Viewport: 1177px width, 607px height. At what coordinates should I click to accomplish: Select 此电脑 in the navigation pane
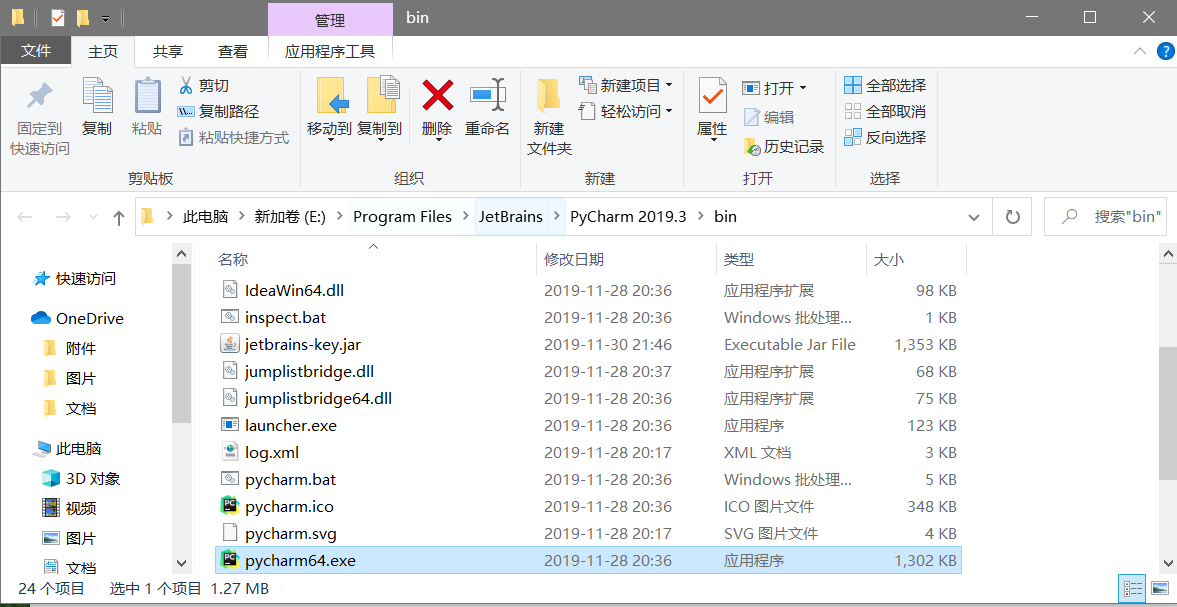point(68,449)
